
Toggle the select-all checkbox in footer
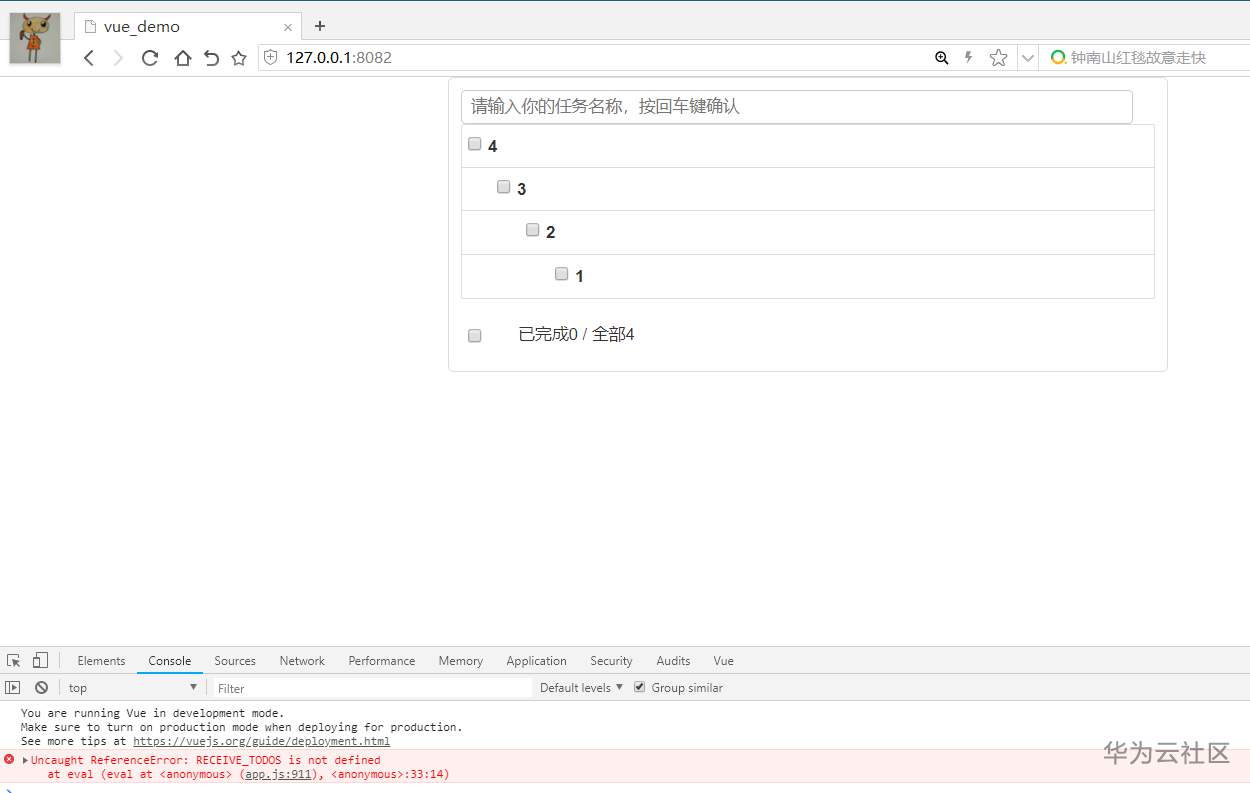475,336
